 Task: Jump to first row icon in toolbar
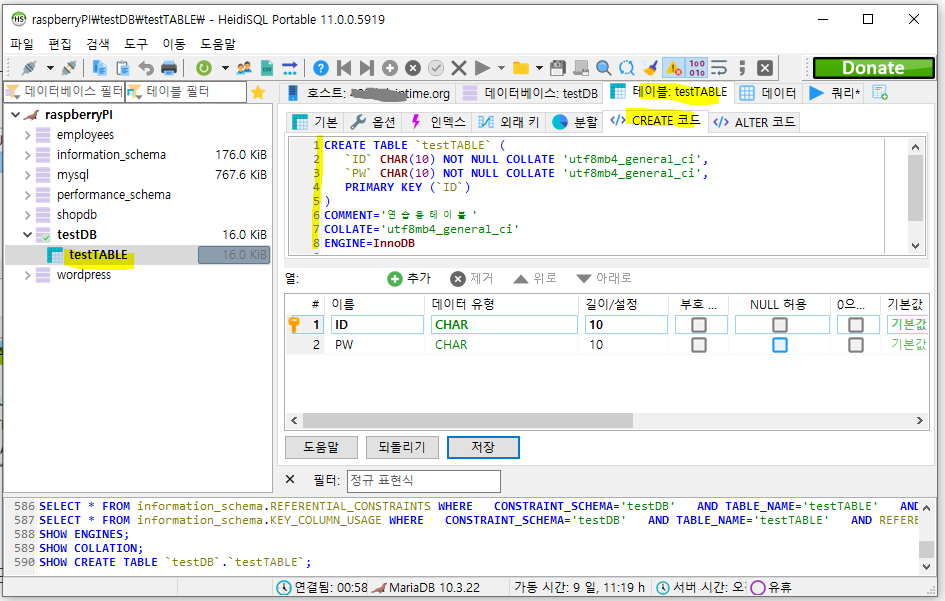pos(344,68)
